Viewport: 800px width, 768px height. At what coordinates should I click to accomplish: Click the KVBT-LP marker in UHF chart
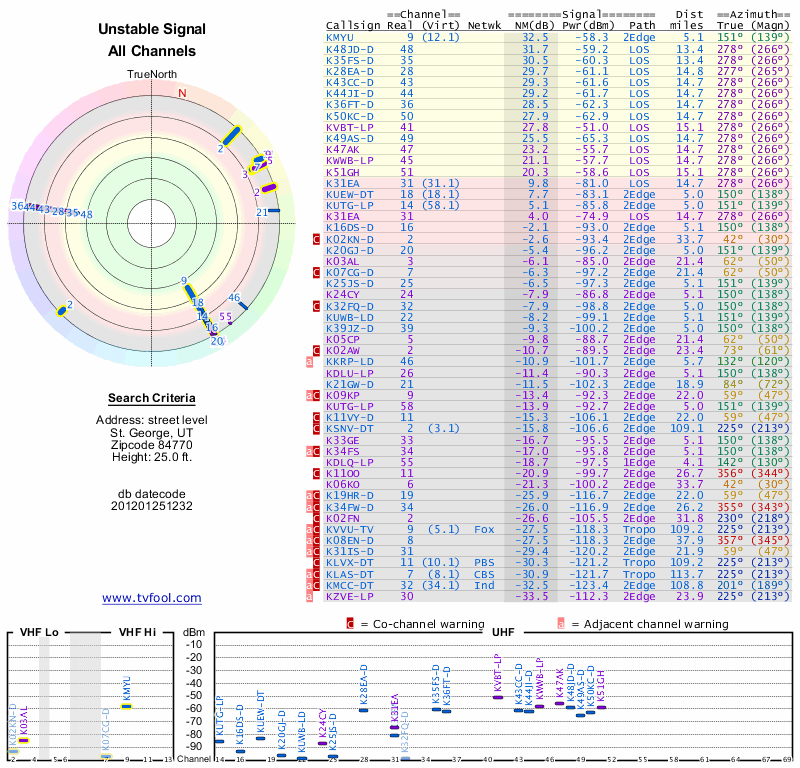[498, 696]
